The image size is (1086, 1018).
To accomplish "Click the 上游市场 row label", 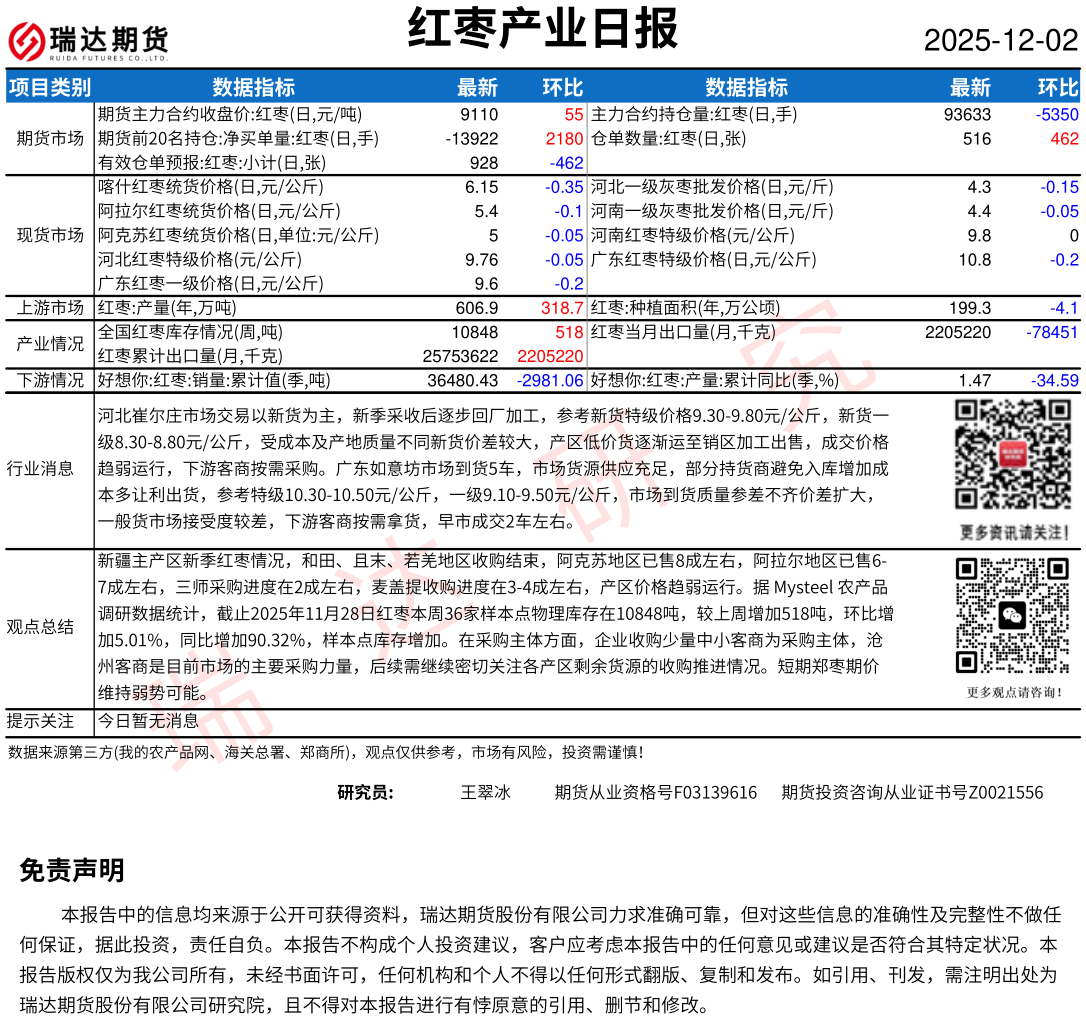I will click(50, 308).
